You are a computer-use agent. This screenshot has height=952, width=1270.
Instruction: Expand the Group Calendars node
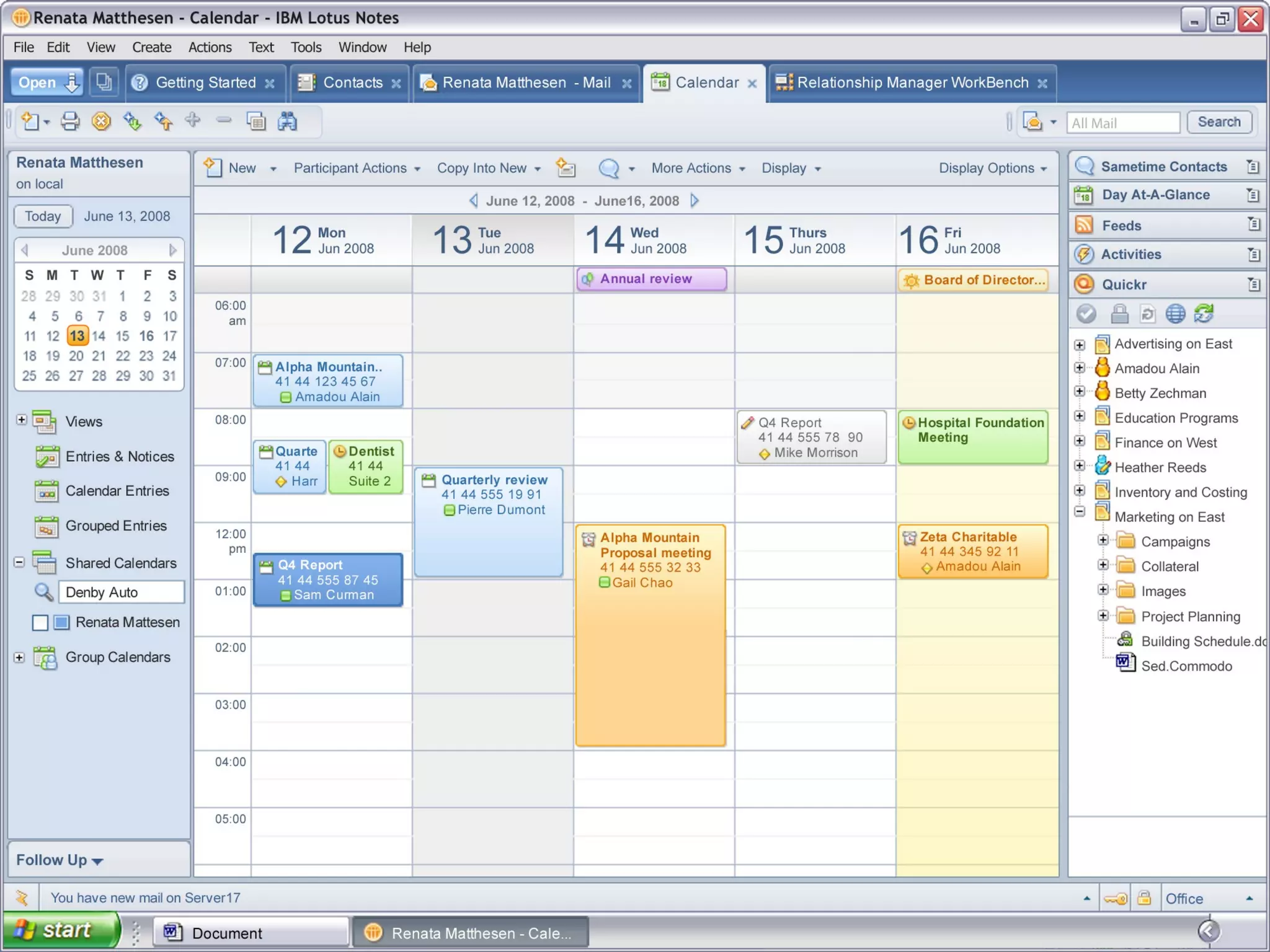pos(19,657)
